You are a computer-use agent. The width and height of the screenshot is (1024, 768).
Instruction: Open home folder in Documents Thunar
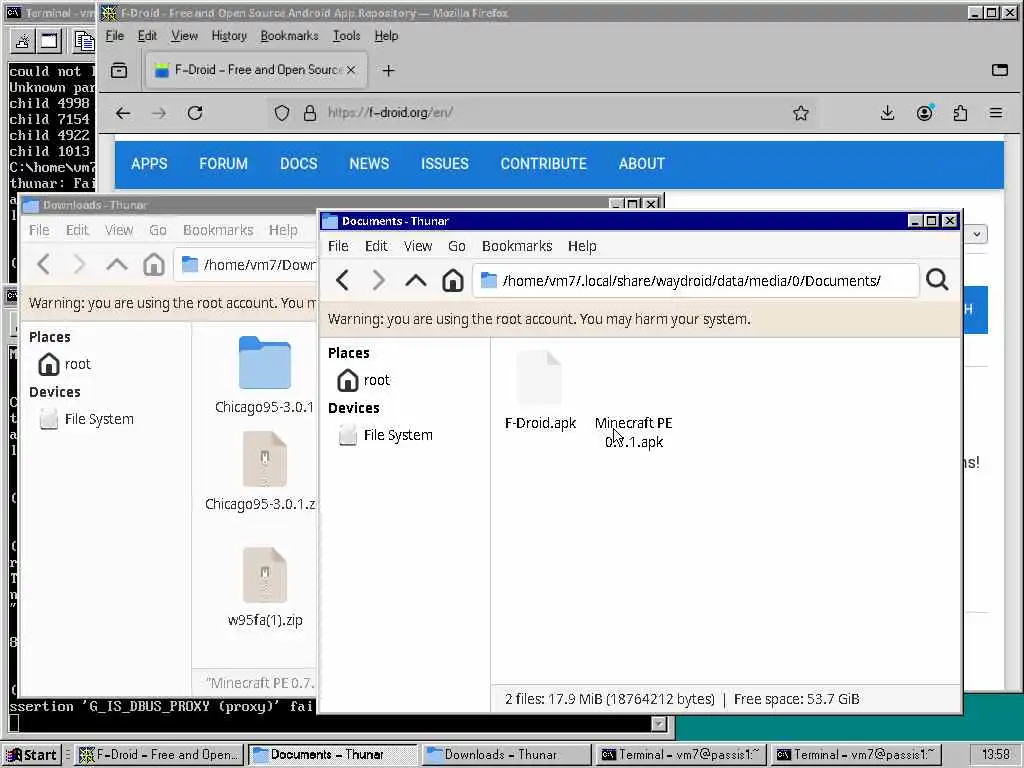coord(452,281)
